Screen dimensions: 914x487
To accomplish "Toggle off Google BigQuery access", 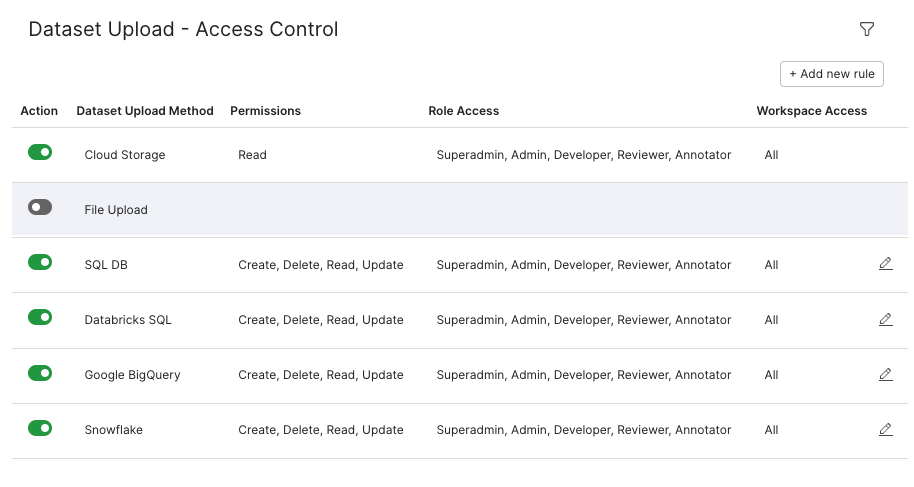I will [x=40, y=373].
